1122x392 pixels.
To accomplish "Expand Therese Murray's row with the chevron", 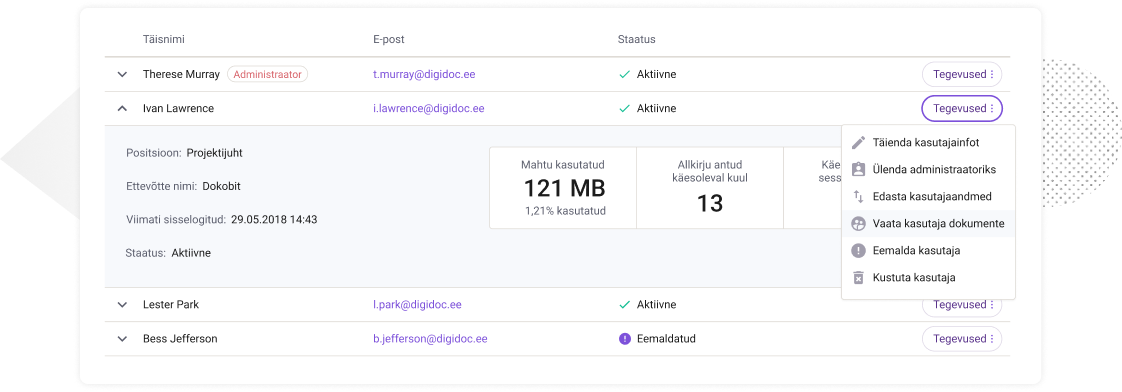I will pyautogui.click(x=122, y=74).
